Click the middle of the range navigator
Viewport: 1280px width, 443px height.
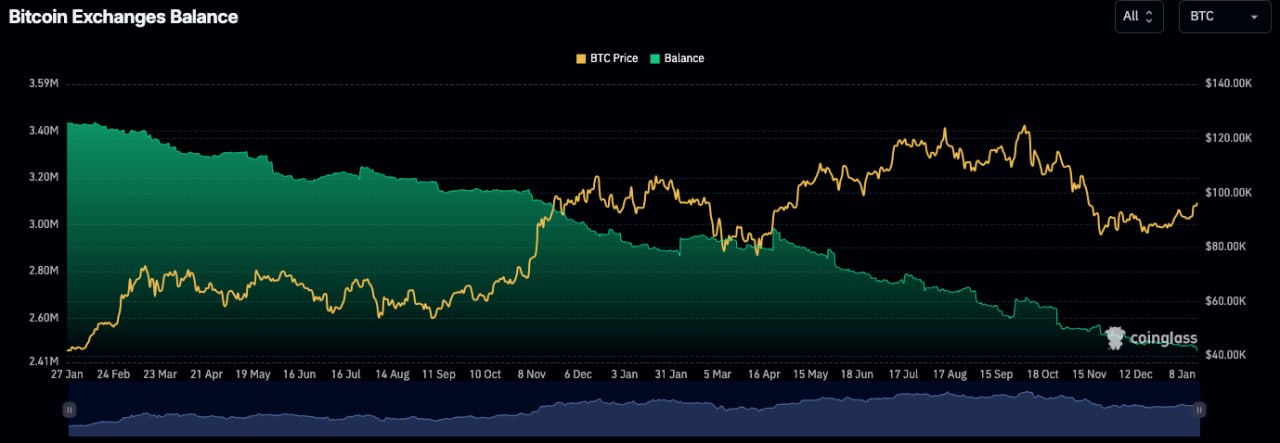pos(633,410)
